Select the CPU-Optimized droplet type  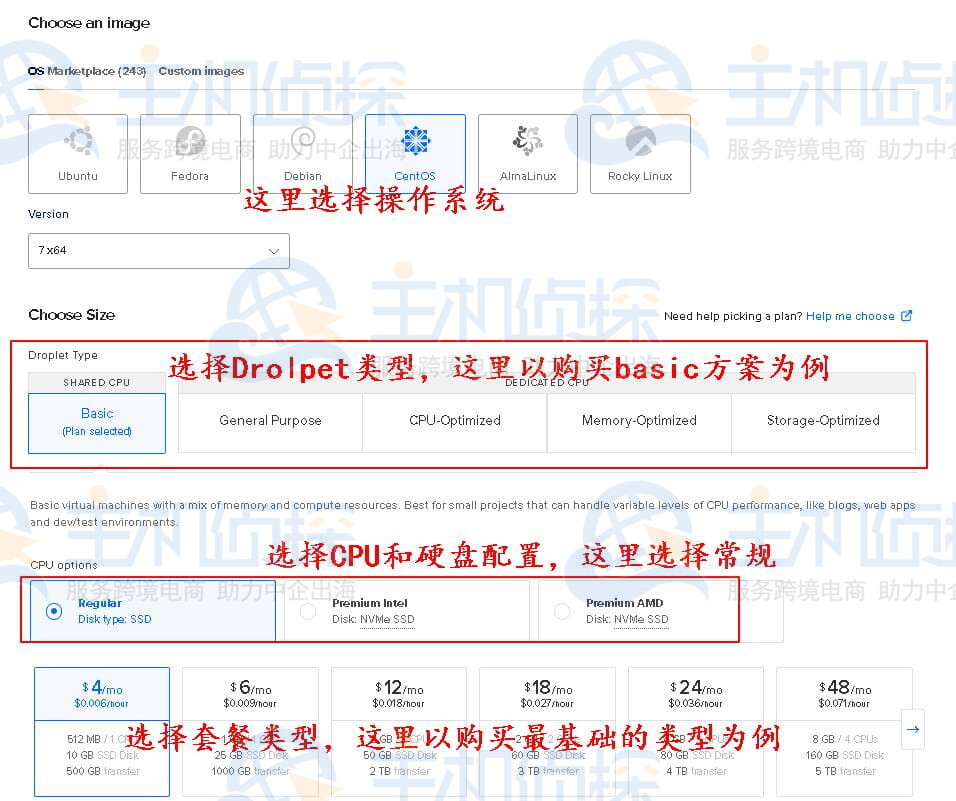tap(455, 420)
